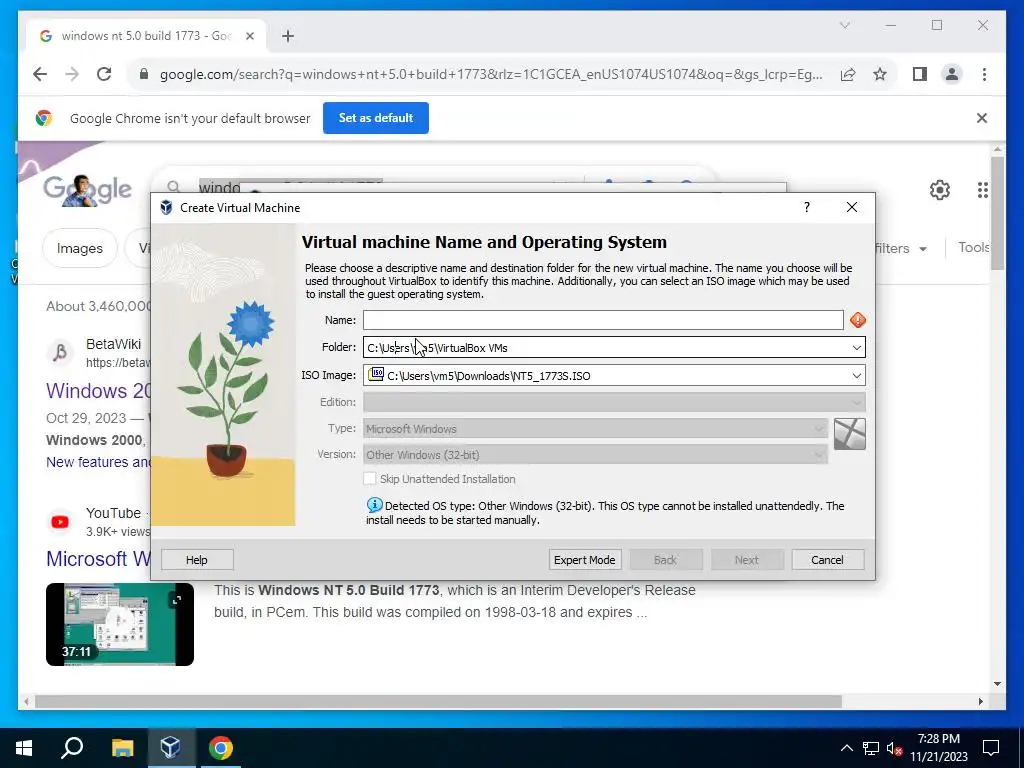Close the Create Virtual Machine dialog

852,207
